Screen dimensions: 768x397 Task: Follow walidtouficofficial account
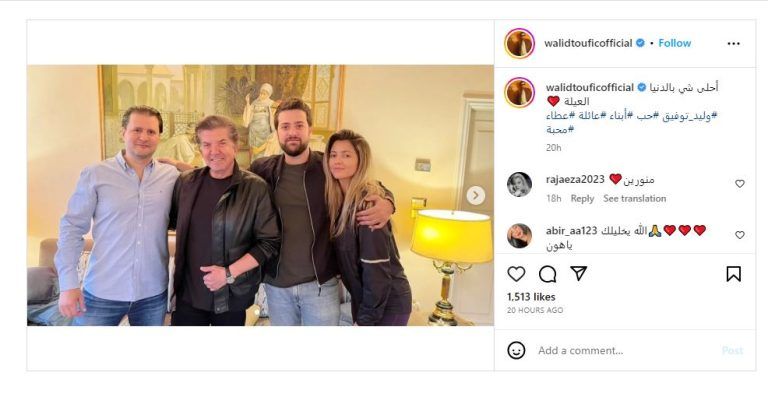point(674,43)
